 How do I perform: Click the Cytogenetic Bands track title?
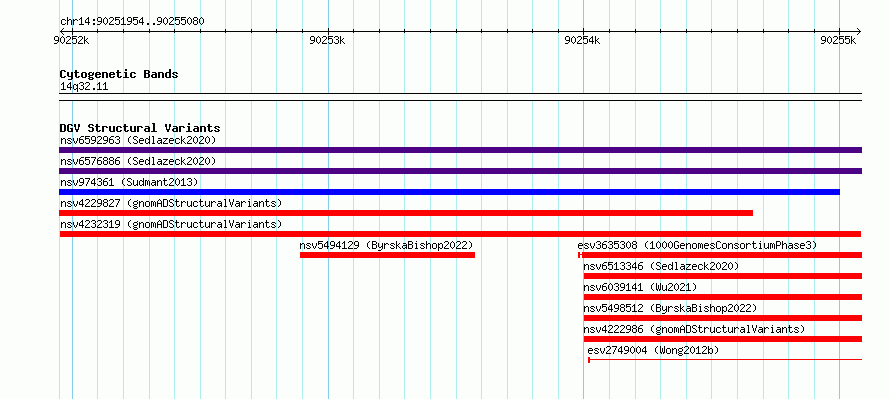click(x=119, y=74)
